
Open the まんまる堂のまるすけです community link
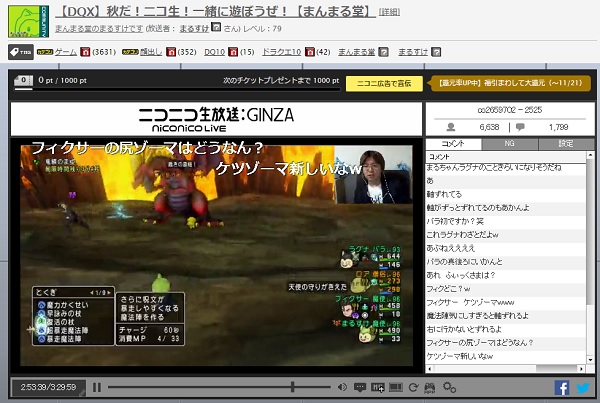tap(99, 28)
